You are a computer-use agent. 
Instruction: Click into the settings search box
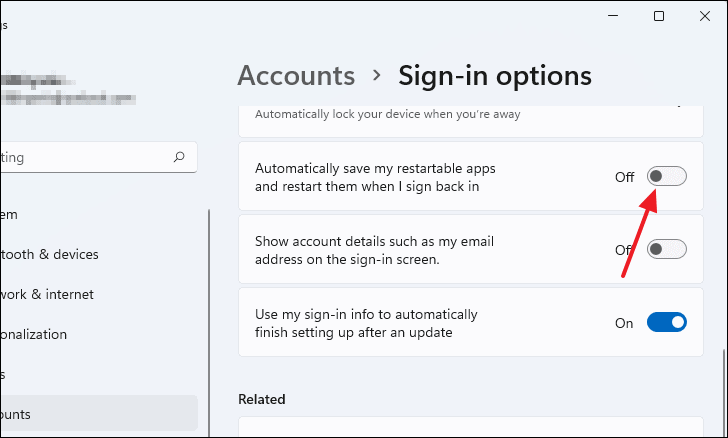pyautogui.click(x=90, y=157)
